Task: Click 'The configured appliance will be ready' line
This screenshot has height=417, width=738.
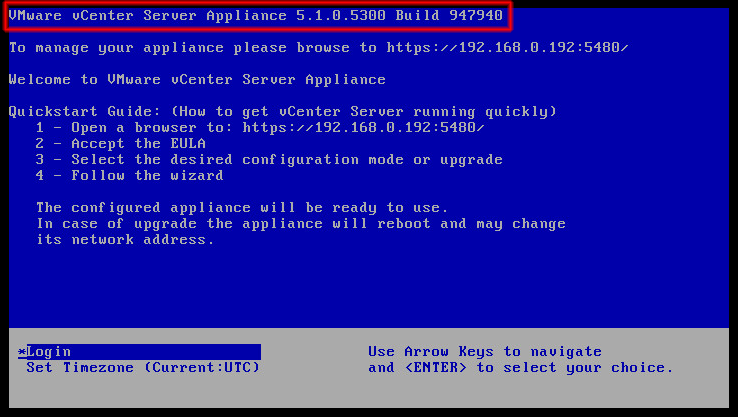Action: [242, 208]
